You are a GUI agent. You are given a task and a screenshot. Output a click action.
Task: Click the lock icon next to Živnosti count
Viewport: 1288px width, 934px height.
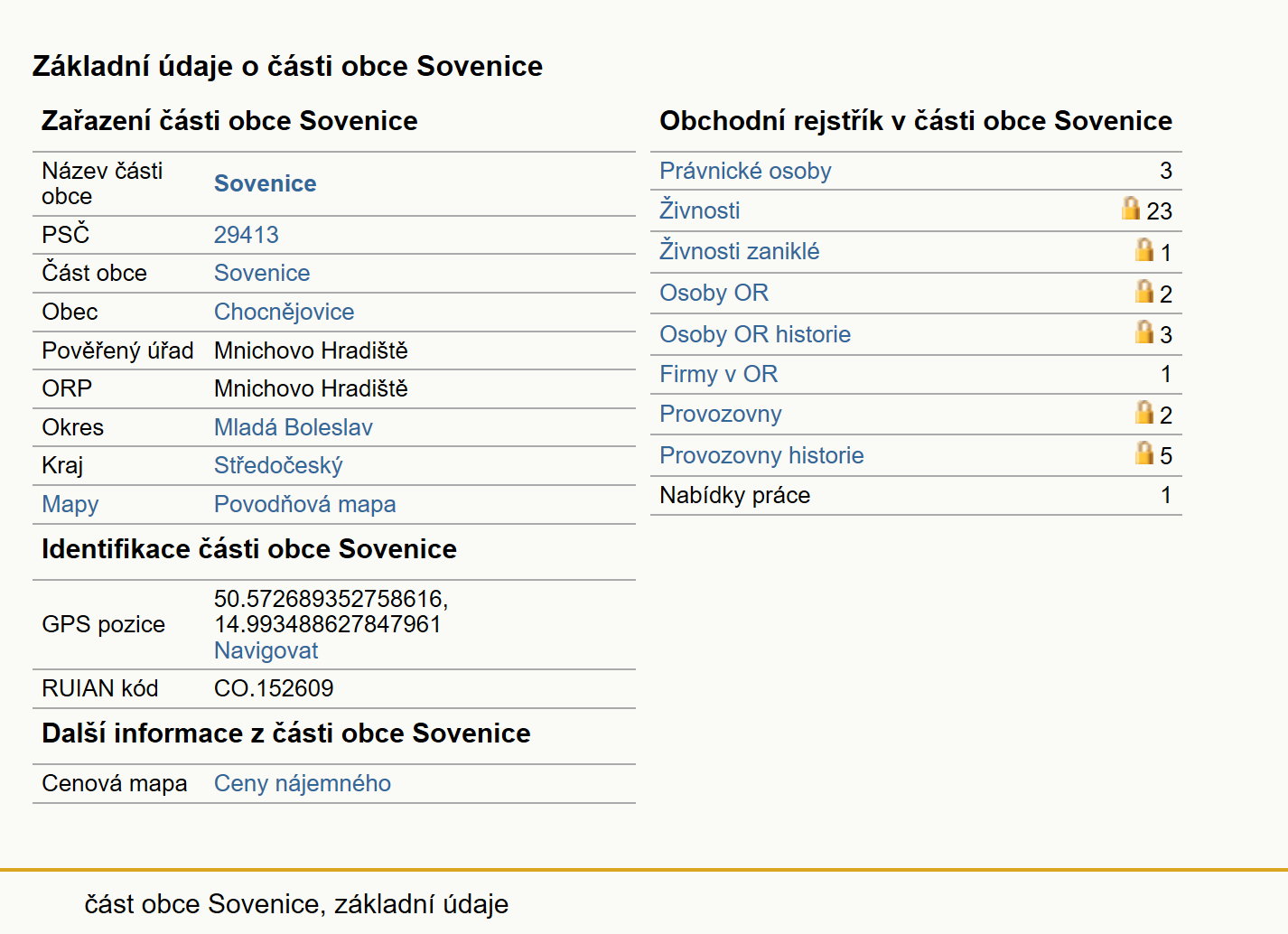click(1130, 209)
